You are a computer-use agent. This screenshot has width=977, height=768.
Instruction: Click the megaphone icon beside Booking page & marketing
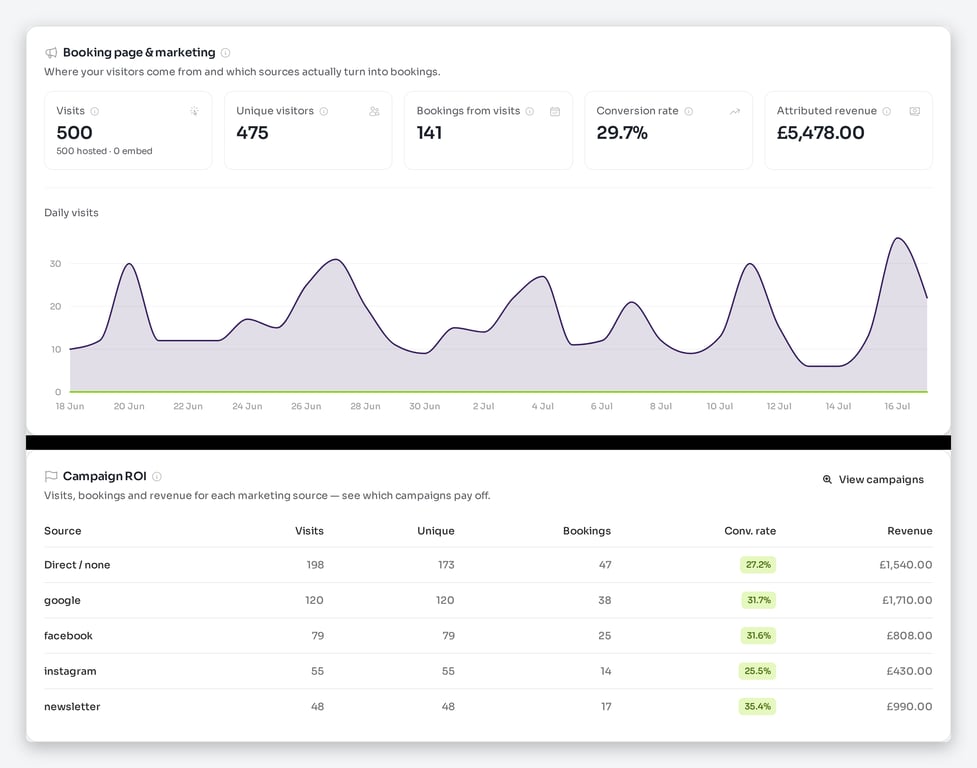tap(51, 53)
